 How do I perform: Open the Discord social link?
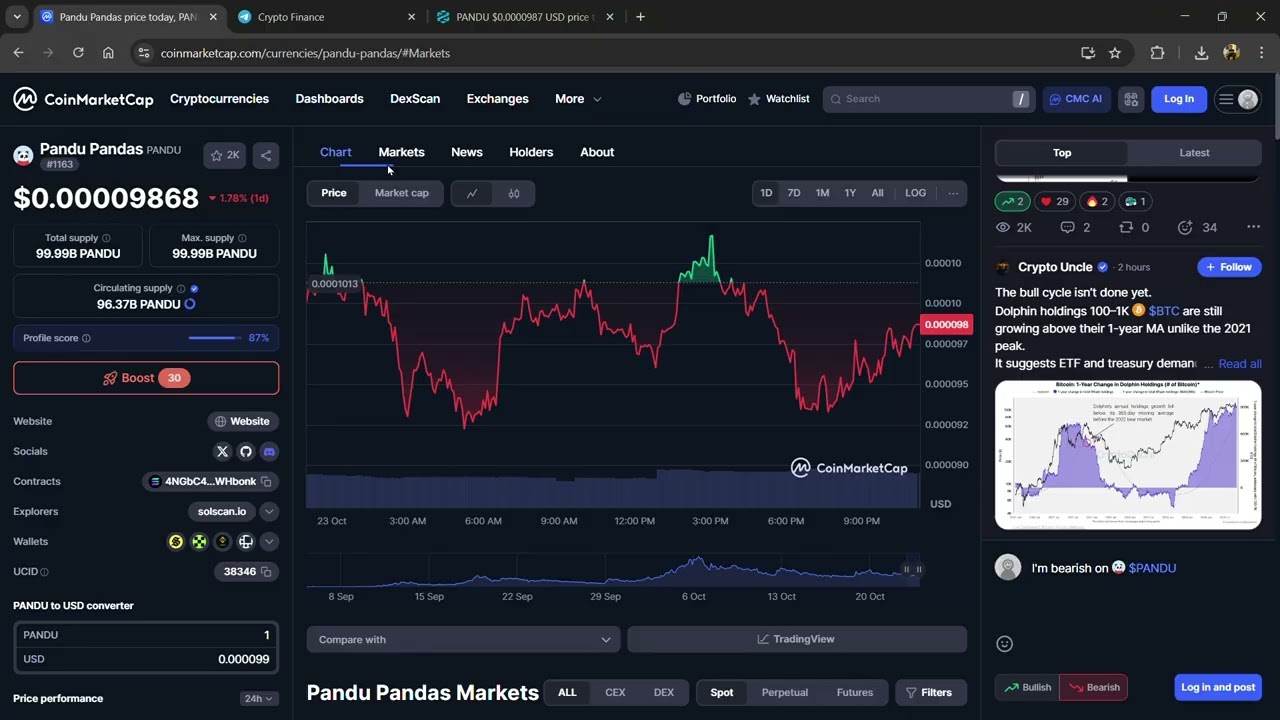click(x=269, y=451)
